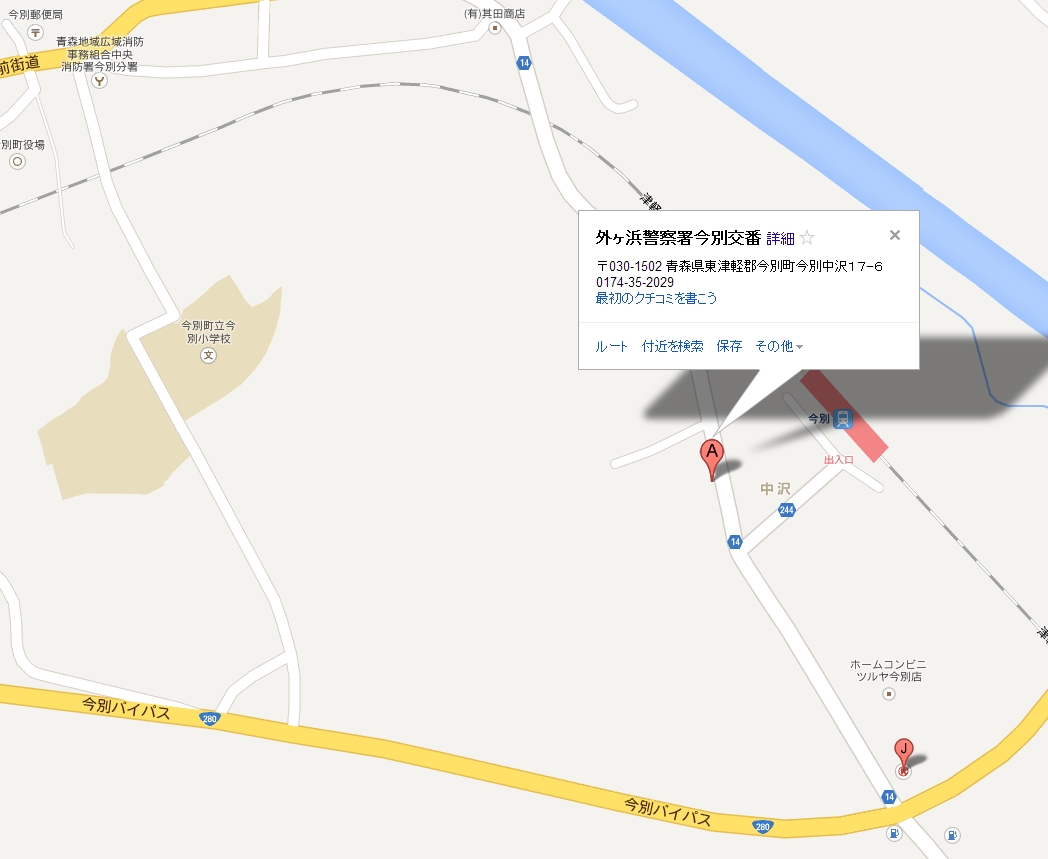
Task: Star the 外ヶ浜警察署今別交番 place
Action: 807,237
